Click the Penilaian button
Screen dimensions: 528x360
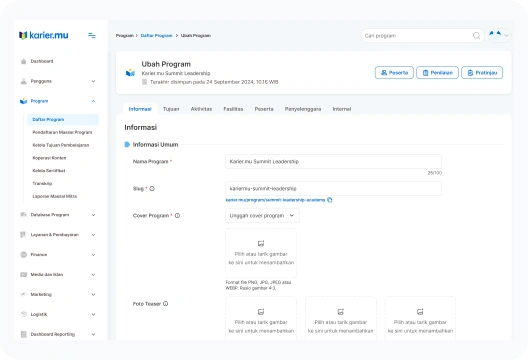point(437,73)
